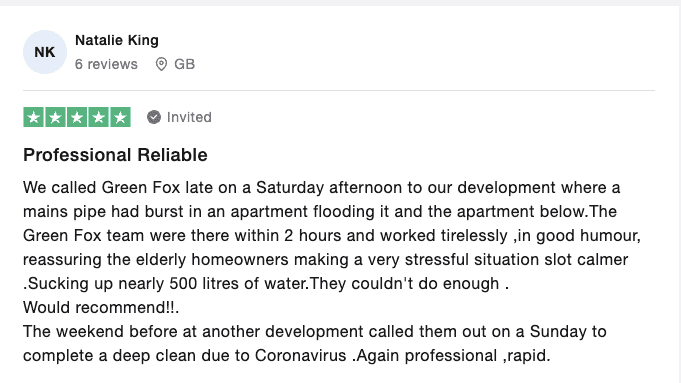Click the 6 reviews count
Image resolution: width=681 pixels, height=383 pixels.
coord(106,64)
